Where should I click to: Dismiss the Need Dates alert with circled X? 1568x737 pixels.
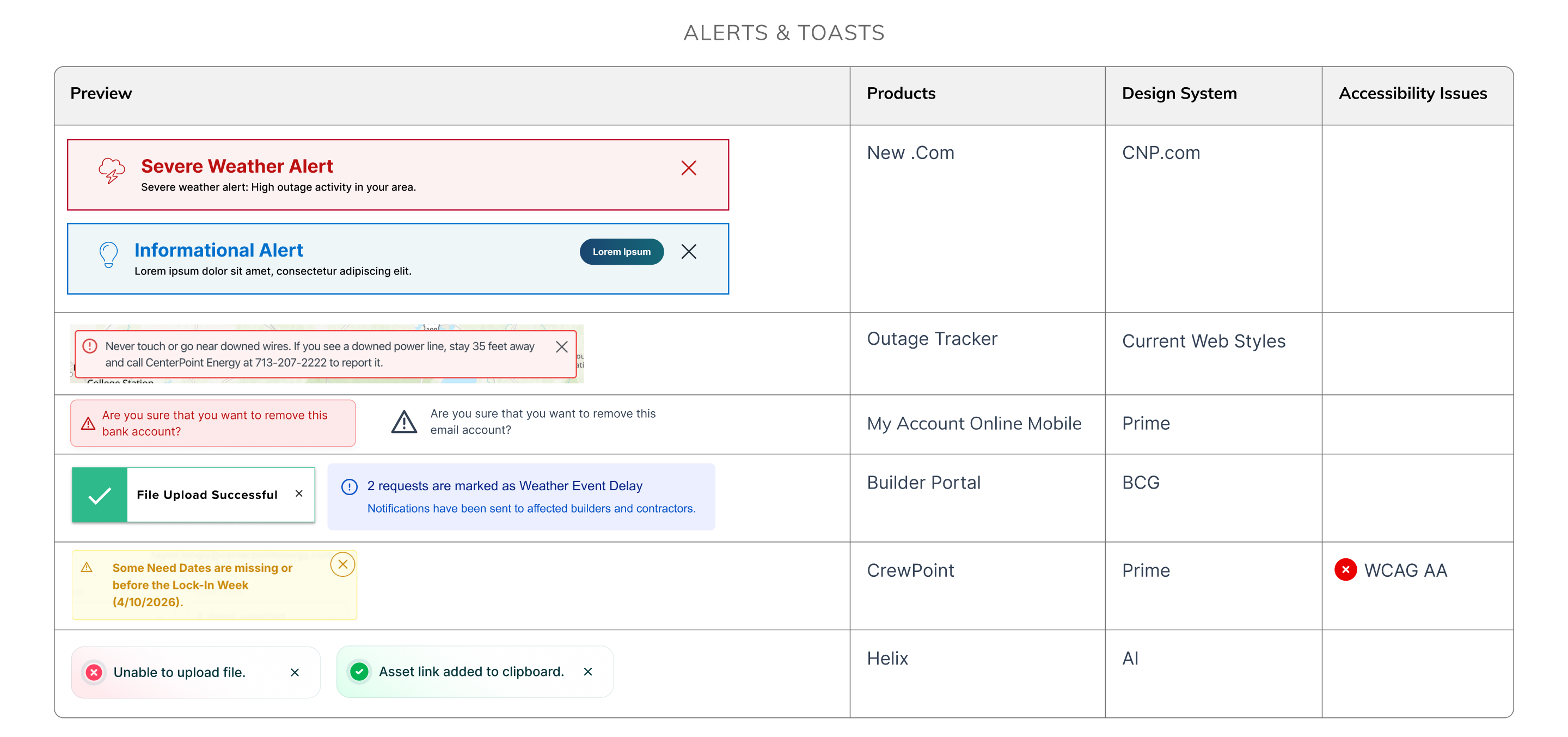click(342, 564)
